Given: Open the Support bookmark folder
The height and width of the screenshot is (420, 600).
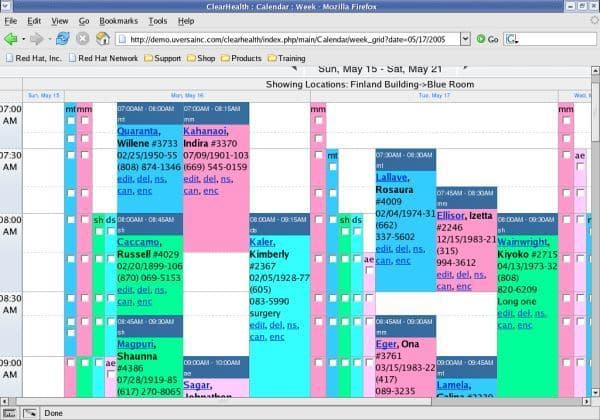Looking at the screenshot, I should pos(161,58).
